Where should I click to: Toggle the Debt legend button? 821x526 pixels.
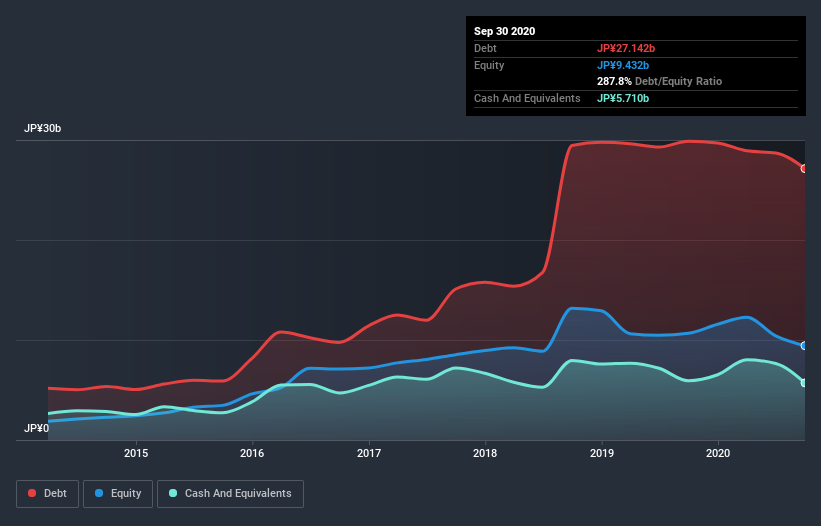[x=47, y=494]
